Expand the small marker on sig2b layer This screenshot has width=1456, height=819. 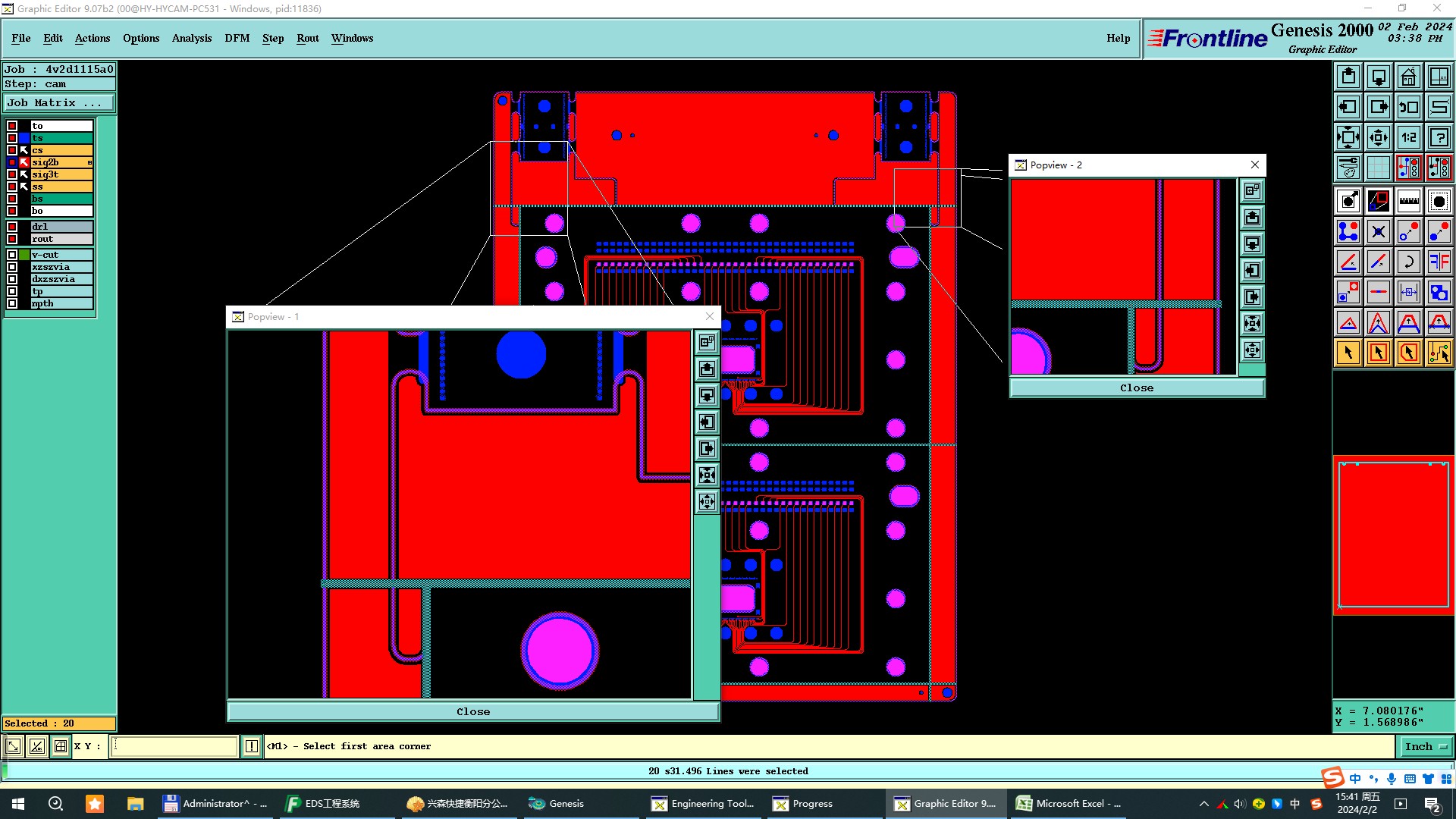pos(89,162)
